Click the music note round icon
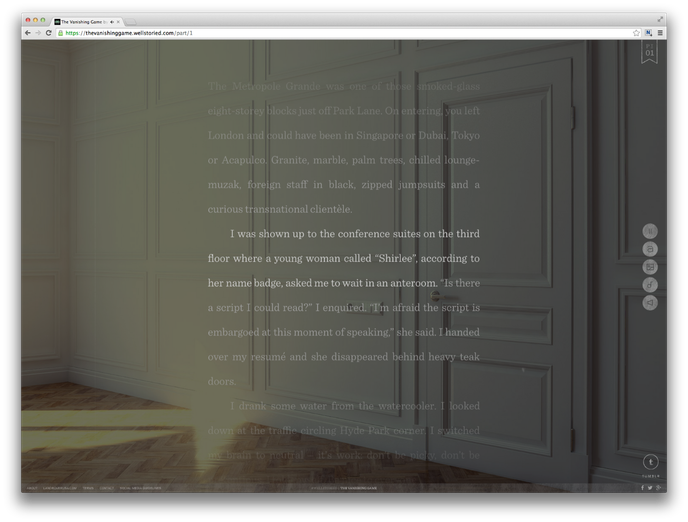The image size is (688, 522). click(649, 285)
